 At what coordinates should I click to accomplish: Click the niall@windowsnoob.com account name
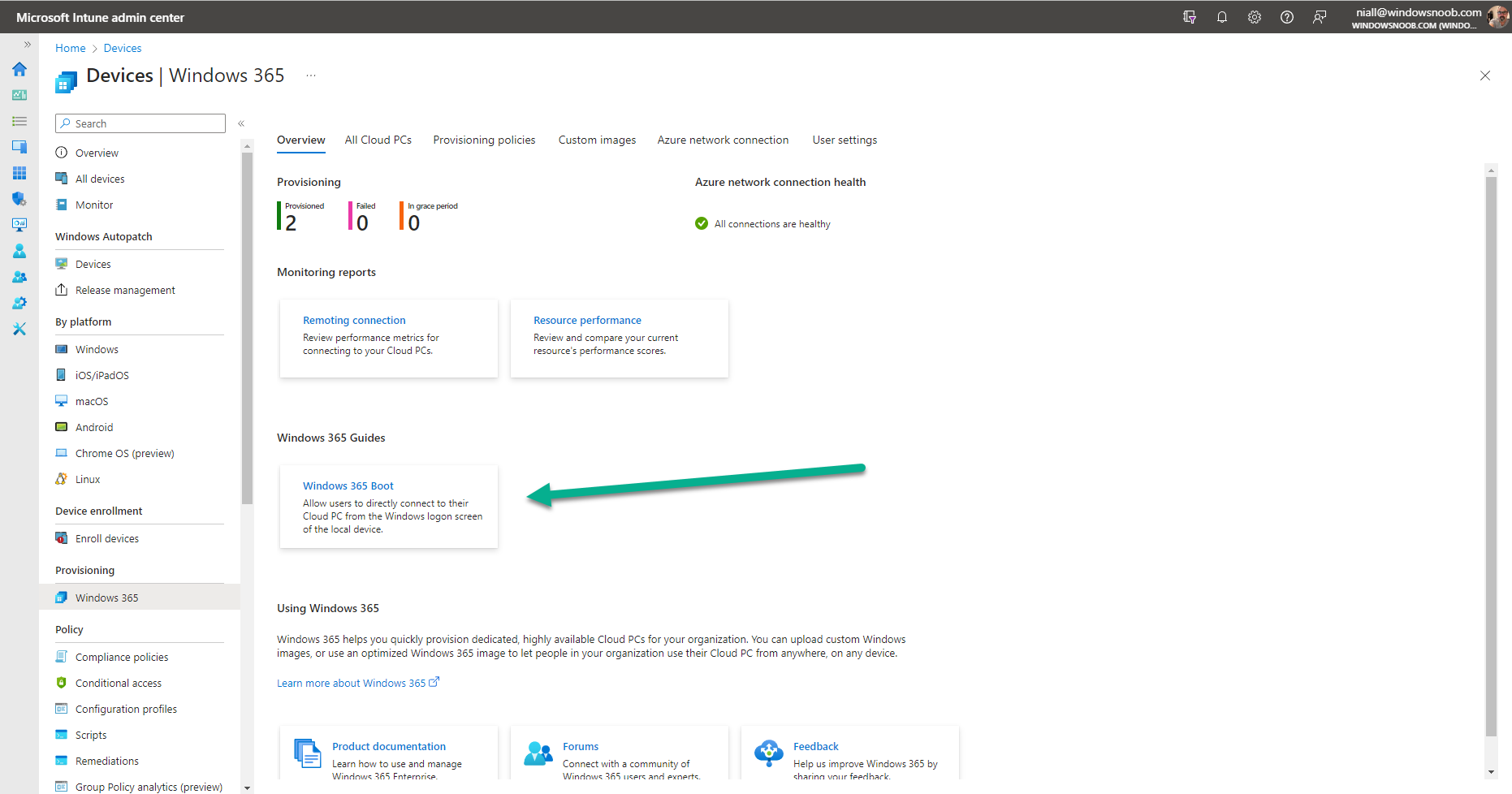click(1419, 12)
